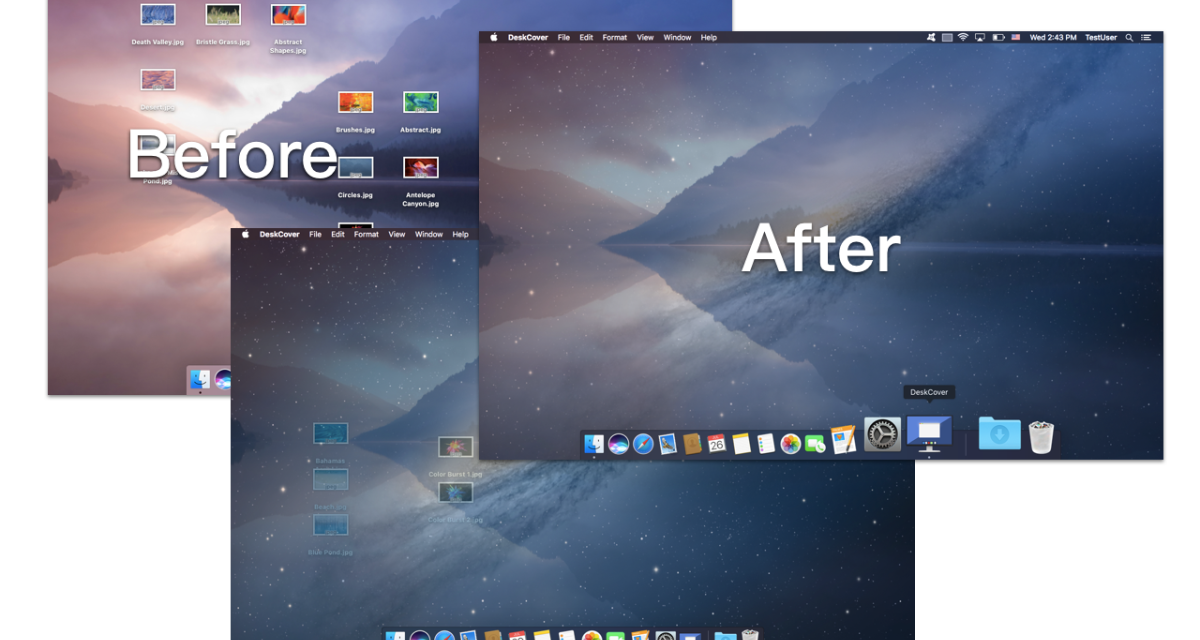Open the Downloads folder in the dock
Image resolution: width=1200 pixels, height=640 pixels.
click(x=999, y=434)
